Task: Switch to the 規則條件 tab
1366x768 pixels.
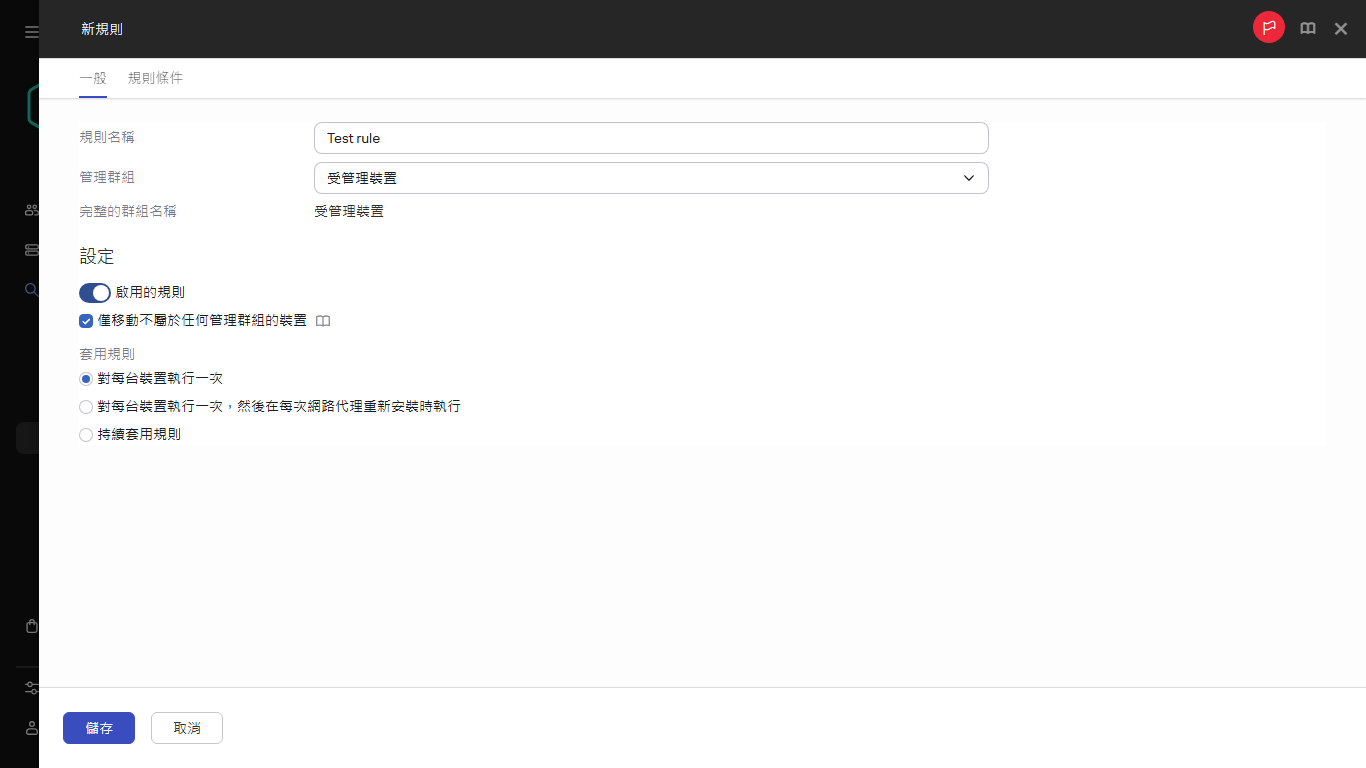Action: click(x=155, y=77)
